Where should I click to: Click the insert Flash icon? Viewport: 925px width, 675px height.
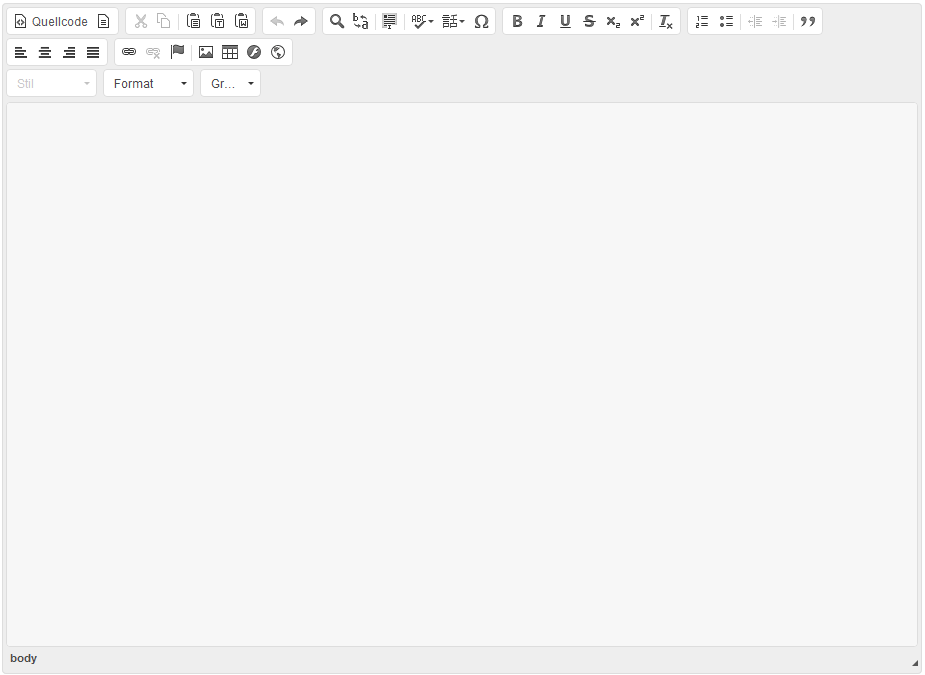[254, 53]
